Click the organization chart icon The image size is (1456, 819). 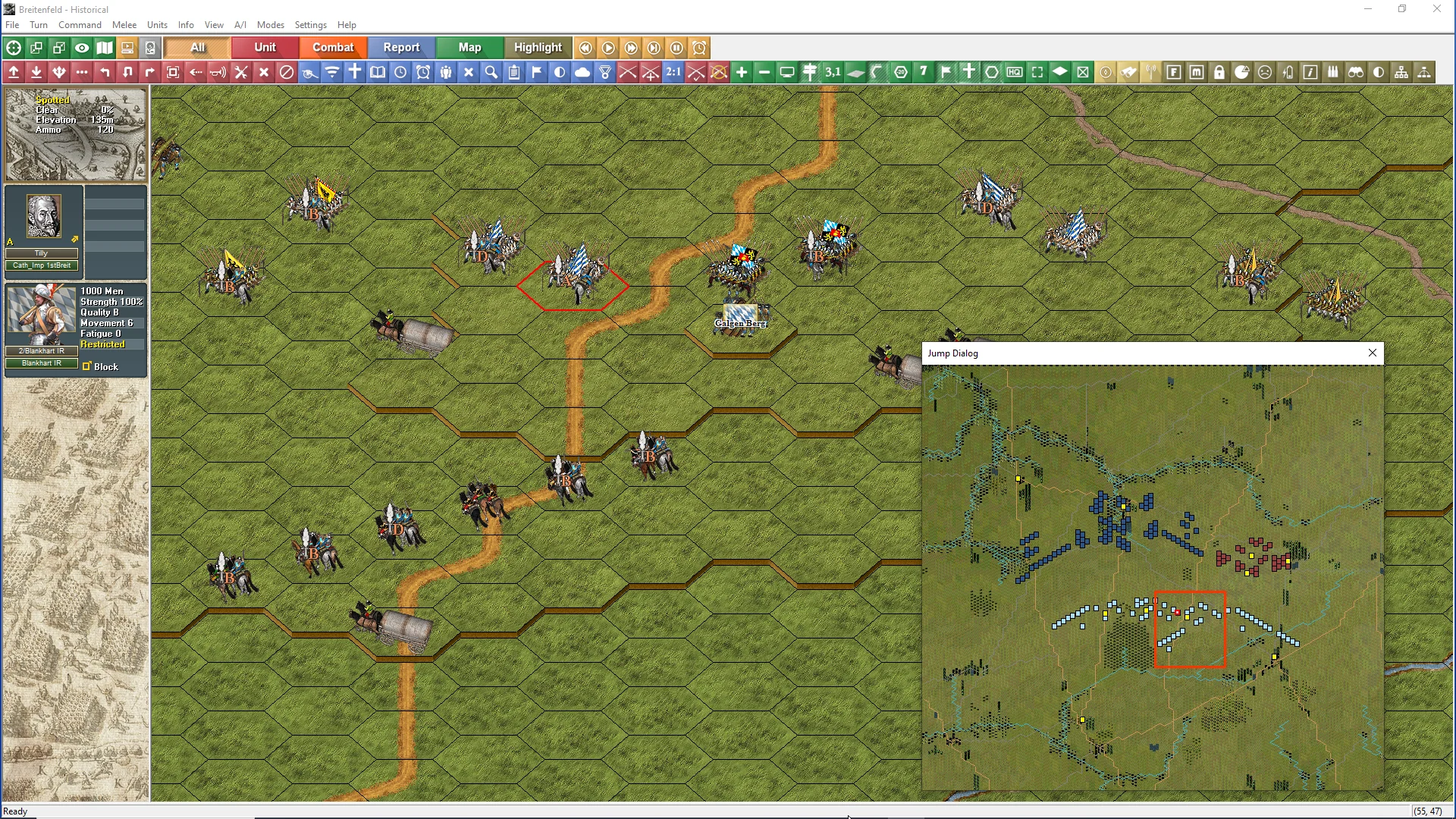1401,73
